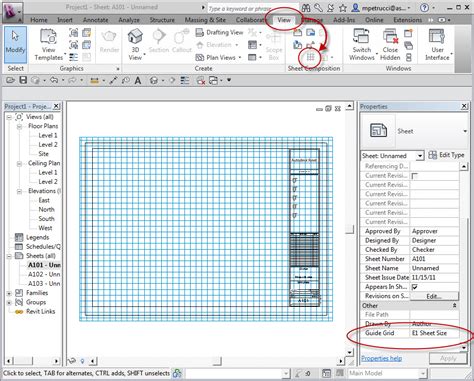This screenshot has width=474, height=381.
Task: Expand the Families tree node
Action: click(x=9, y=293)
